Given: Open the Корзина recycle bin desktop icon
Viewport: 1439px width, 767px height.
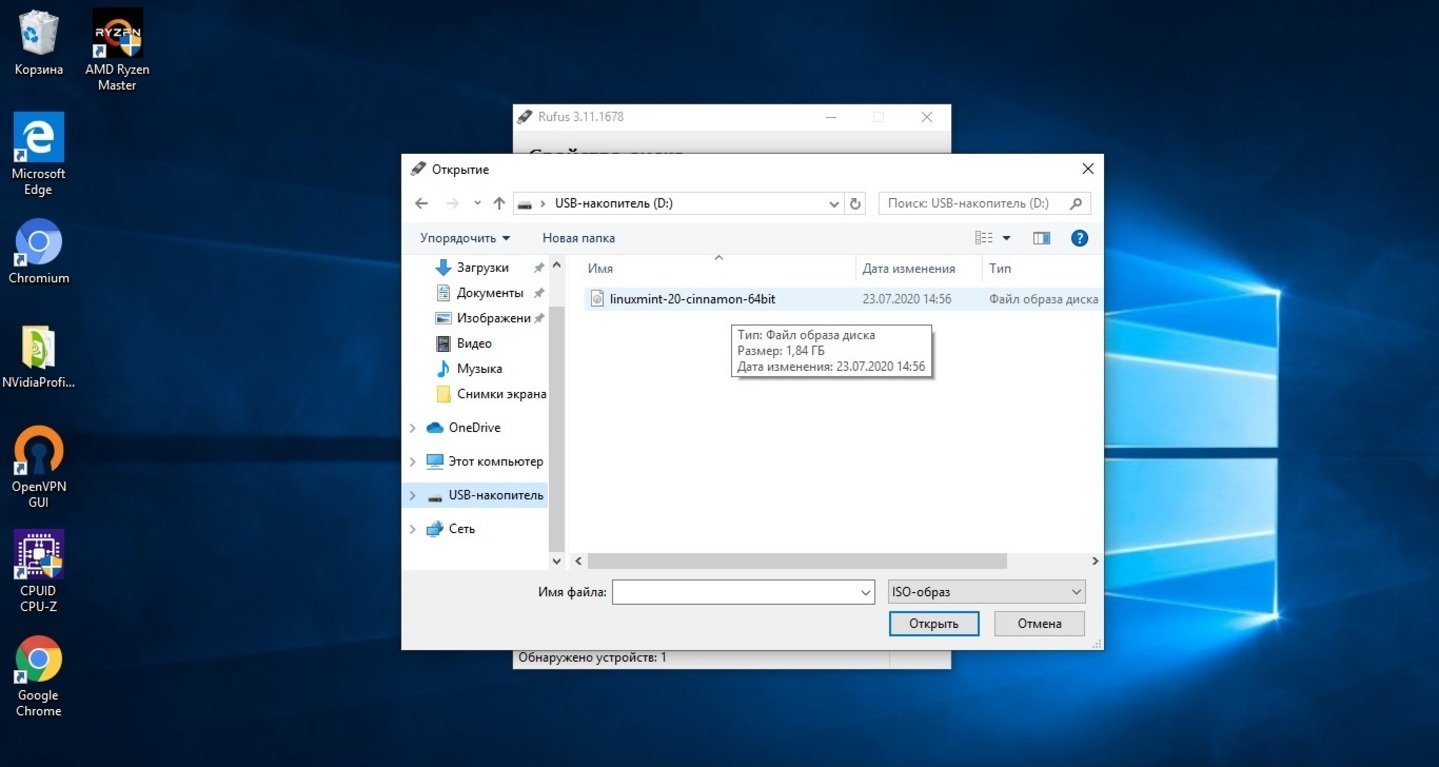Looking at the screenshot, I should pyautogui.click(x=38, y=43).
